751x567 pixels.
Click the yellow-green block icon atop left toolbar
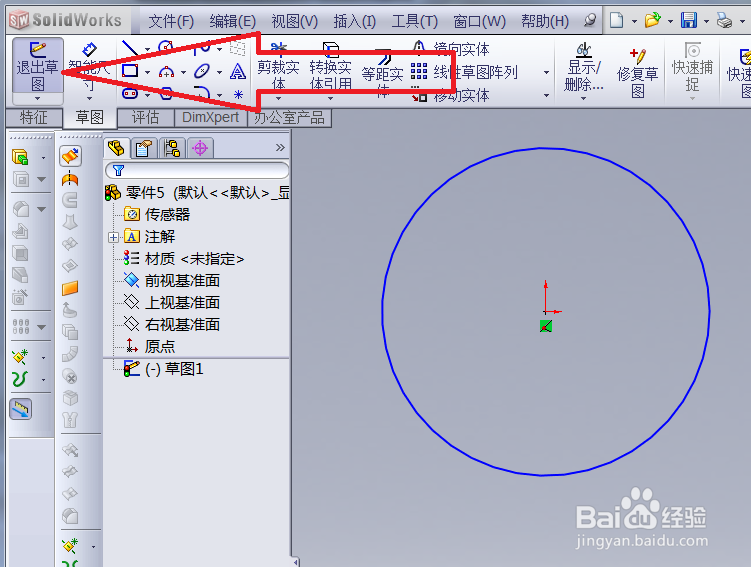point(20,157)
